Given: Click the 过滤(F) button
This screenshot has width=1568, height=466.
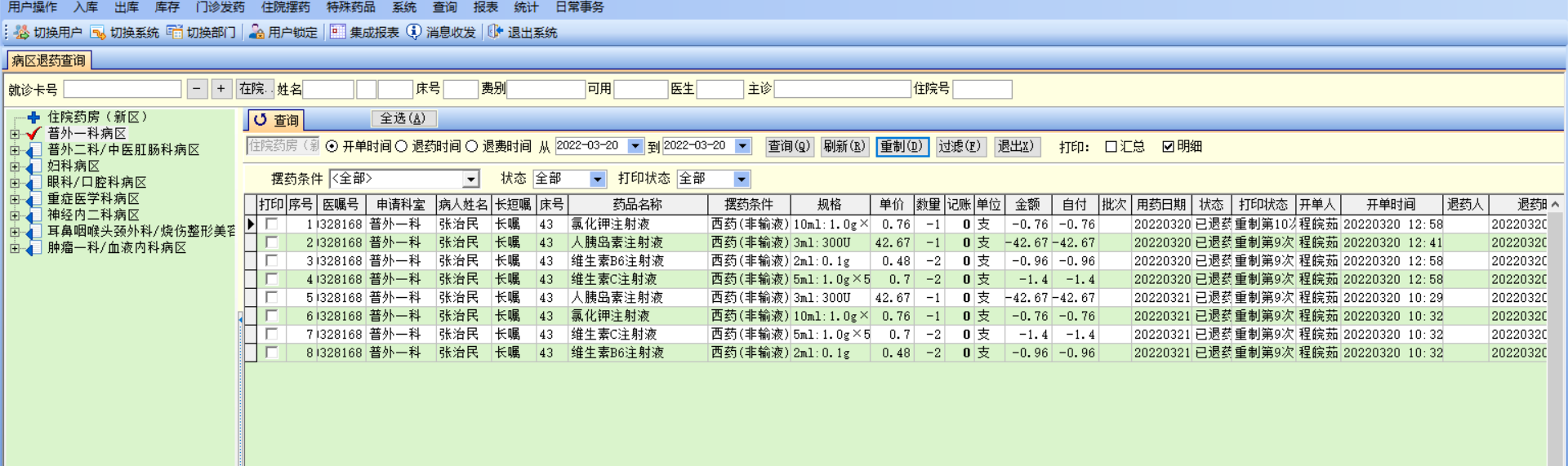Looking at the screenshot, I should pyautogui.click(x=960, y=147).
